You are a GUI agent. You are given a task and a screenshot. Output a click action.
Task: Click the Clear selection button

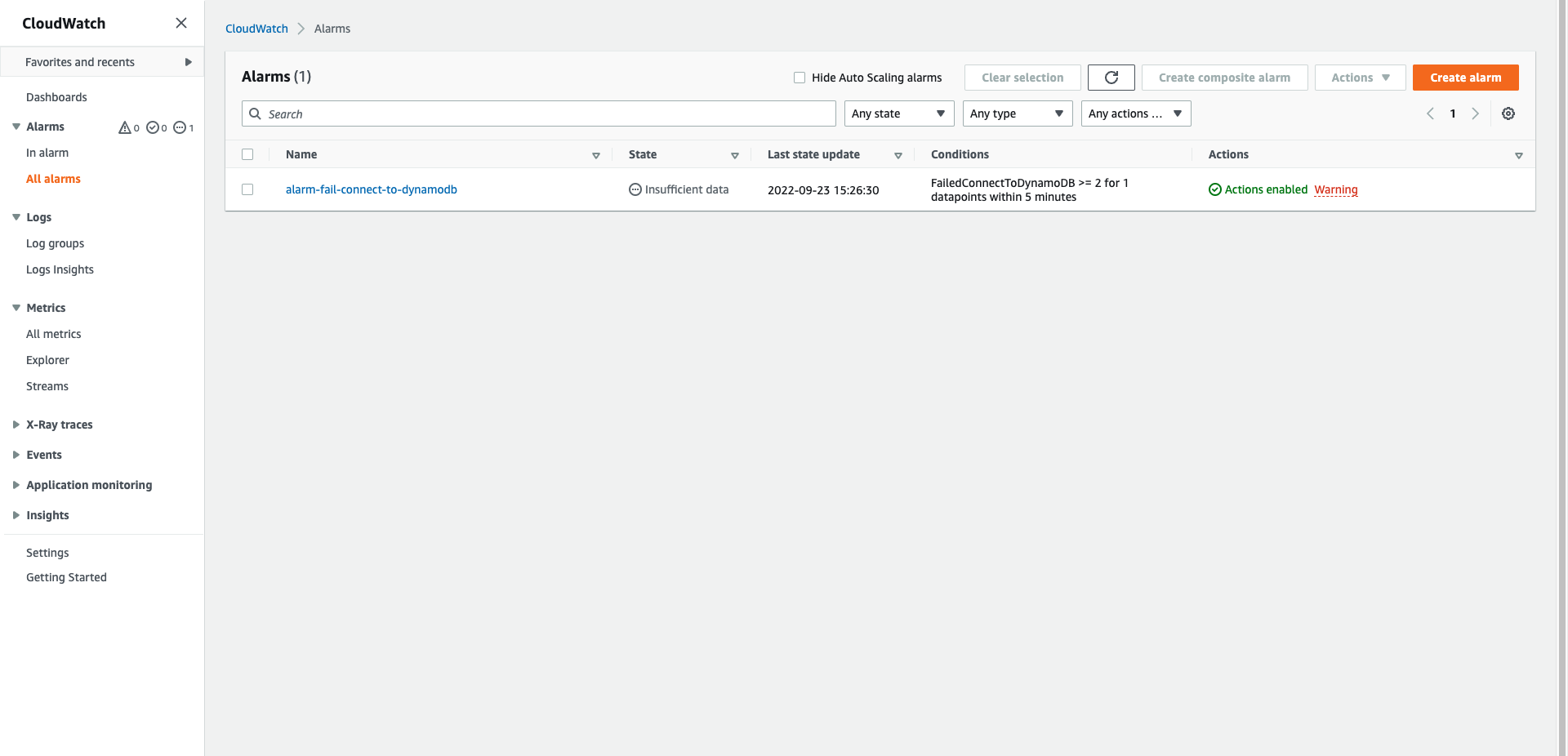[1022, 78]
